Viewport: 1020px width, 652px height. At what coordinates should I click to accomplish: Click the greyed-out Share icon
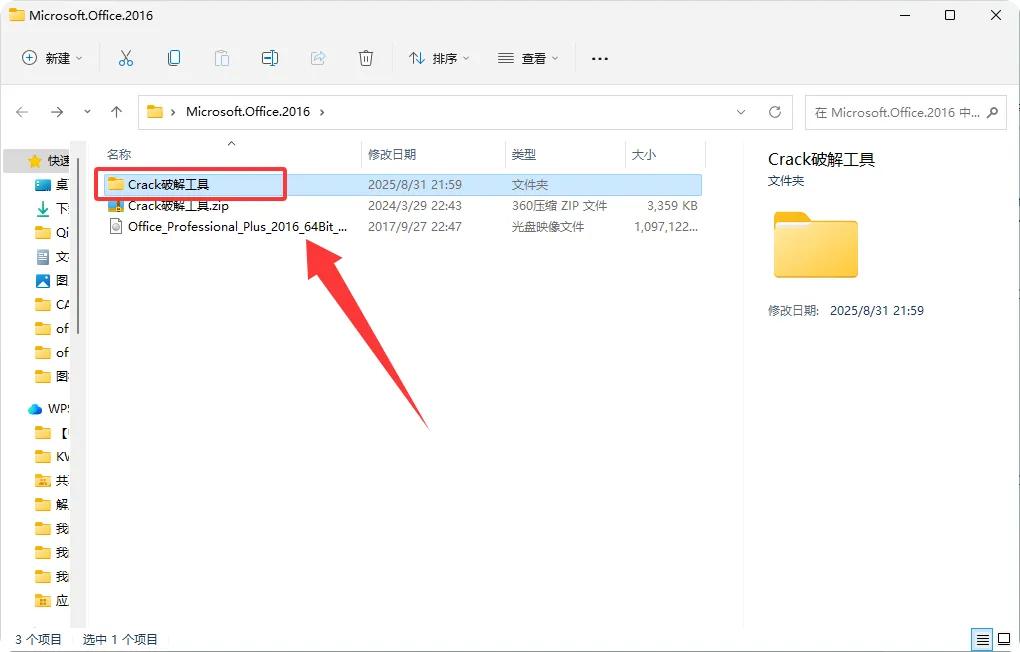[318, 58]
